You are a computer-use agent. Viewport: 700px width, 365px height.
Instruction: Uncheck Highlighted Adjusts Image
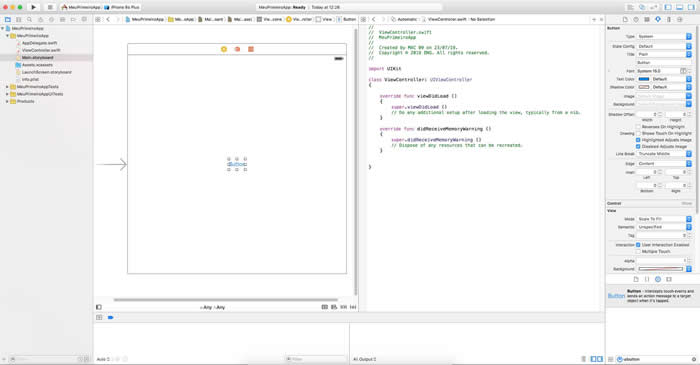click(x=638, y=140)
